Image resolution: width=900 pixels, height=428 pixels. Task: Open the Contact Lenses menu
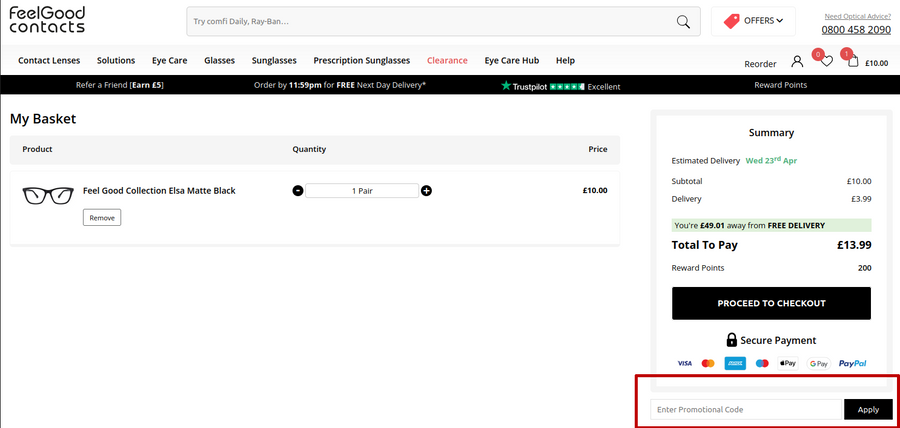tap(49, 61)
